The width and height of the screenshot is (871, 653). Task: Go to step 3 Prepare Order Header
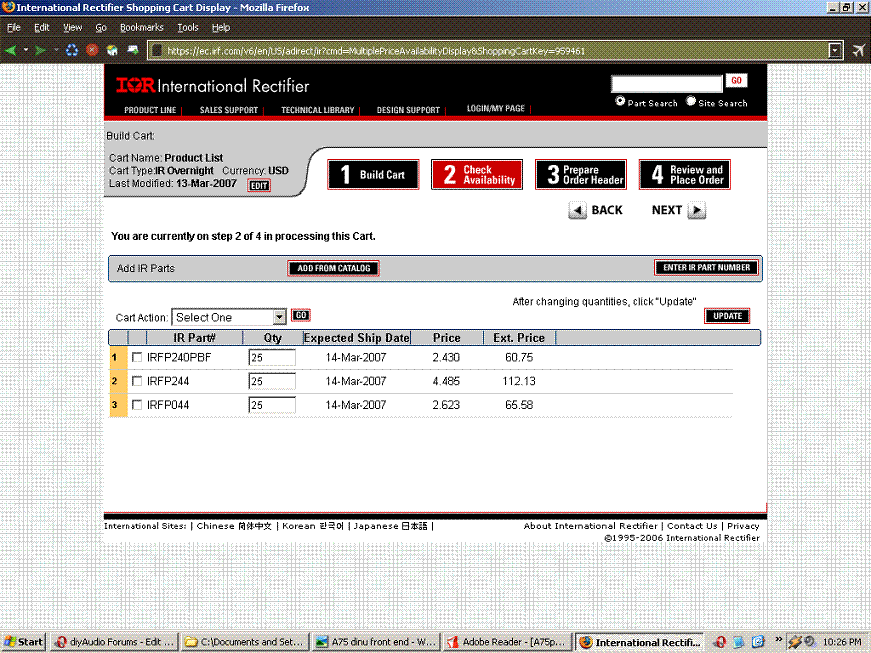[580, 174]
